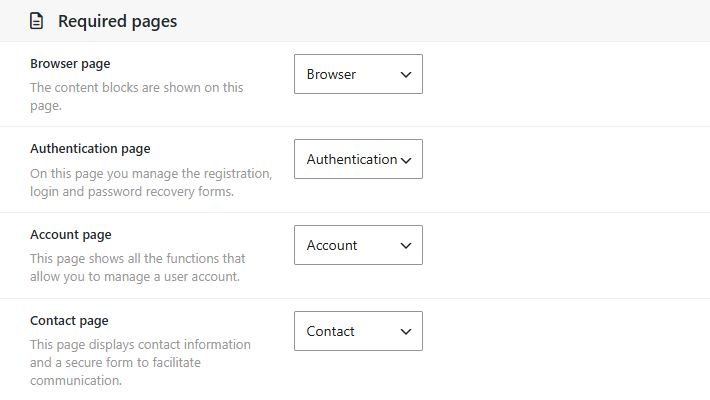Click the Authentication page label

[90, 149]
